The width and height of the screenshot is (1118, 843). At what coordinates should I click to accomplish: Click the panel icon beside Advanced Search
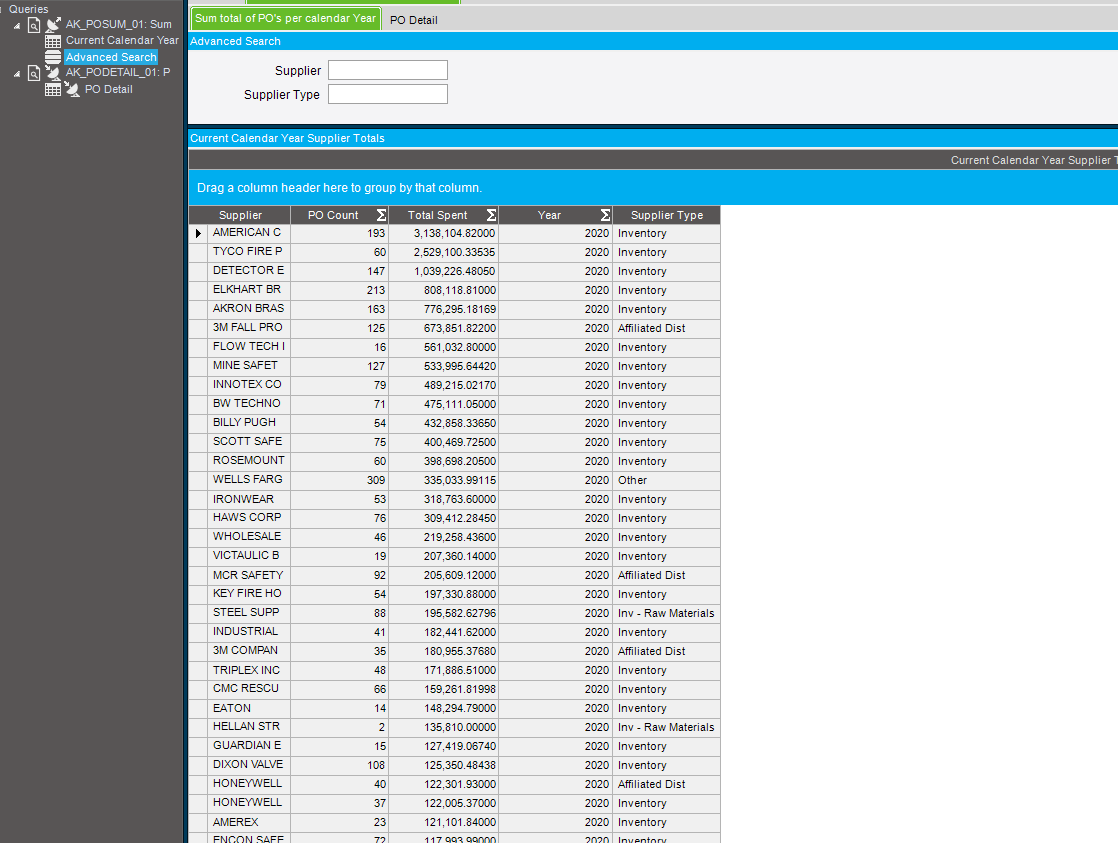tap(53, 57)
